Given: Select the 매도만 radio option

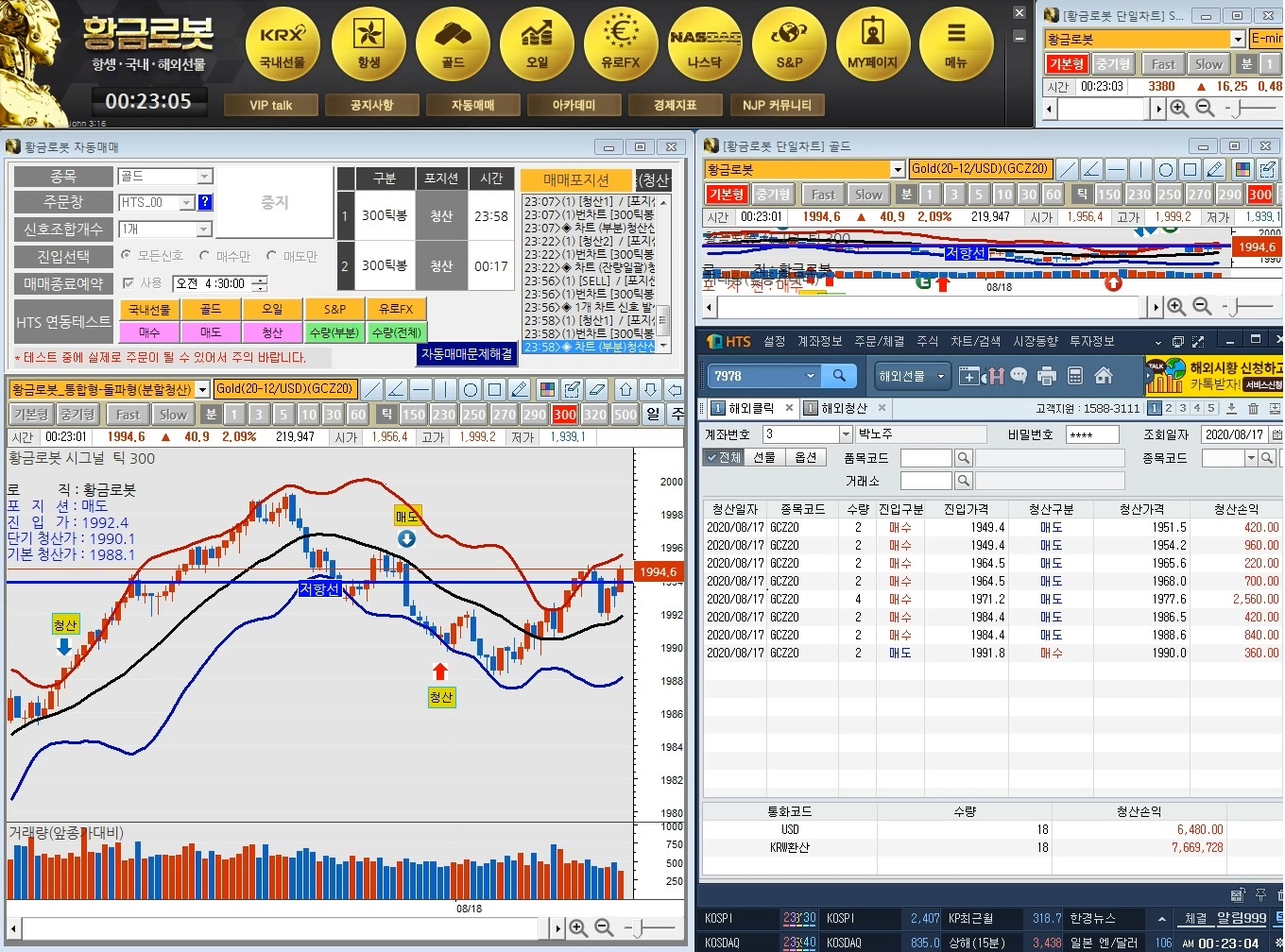Looking at the screenshot, I should pyautogui.click(x=271, y=255).
